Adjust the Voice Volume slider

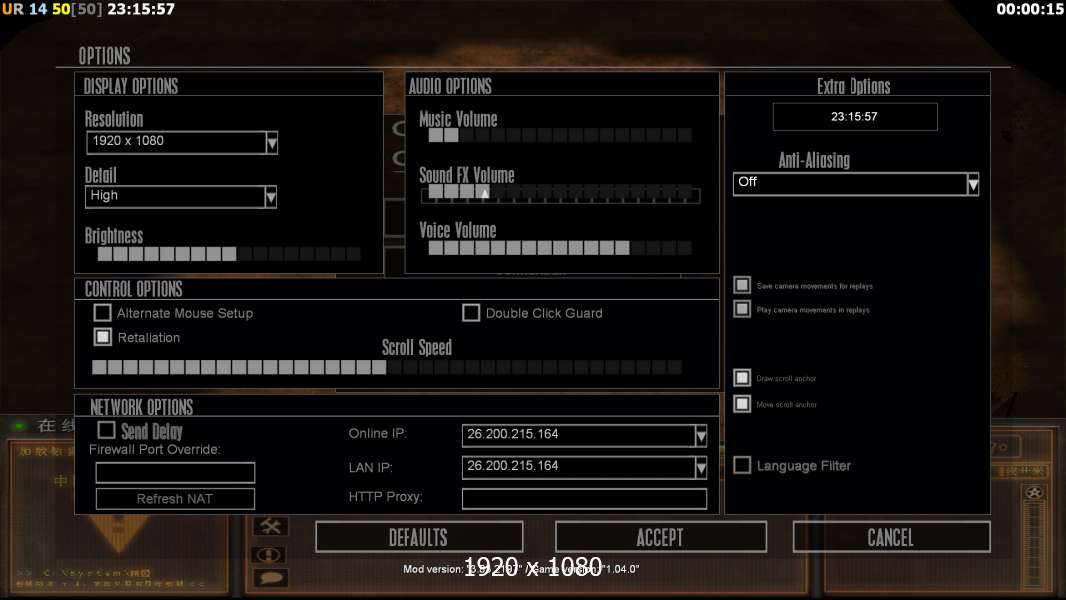560,248
